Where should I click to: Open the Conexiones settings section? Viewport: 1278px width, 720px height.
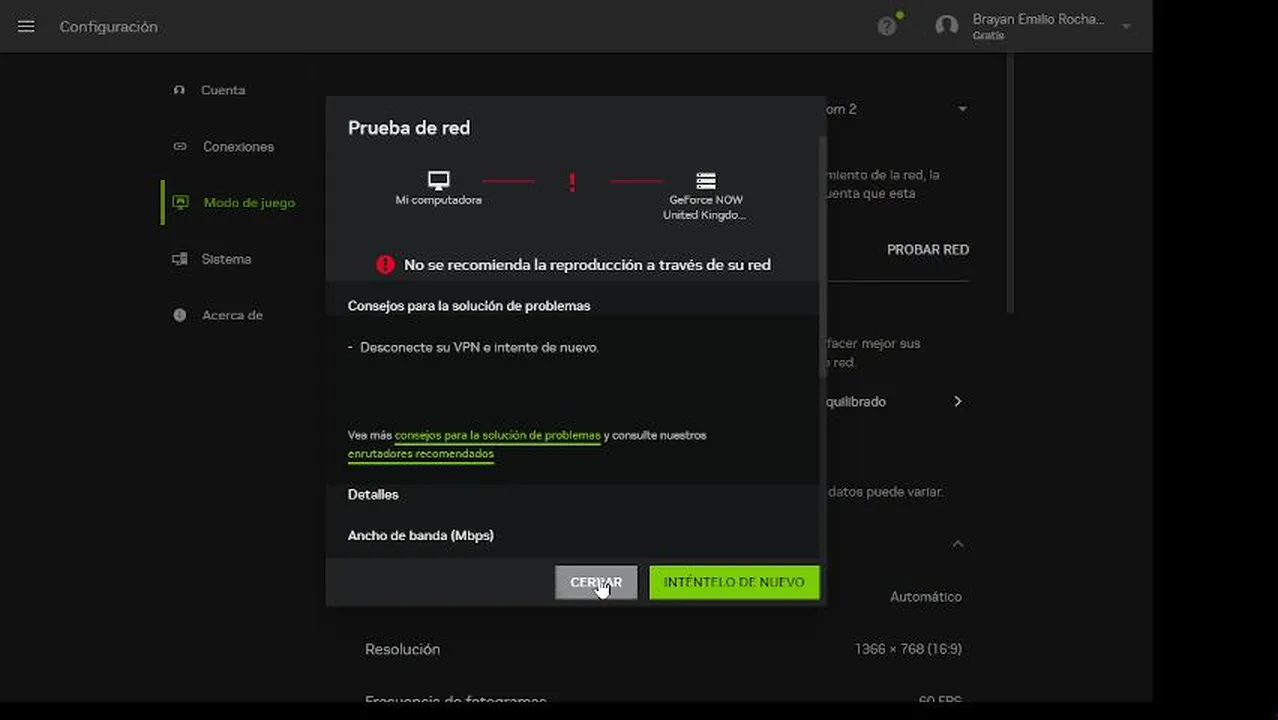(238, 146)
